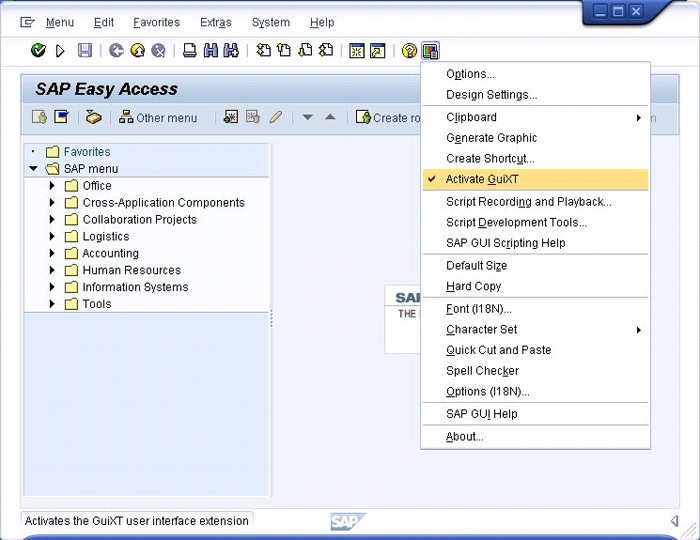The image size is (700, 540).
Task: Click the Generate Shortcut toolbar icon
Action: [x=378, y=50]
